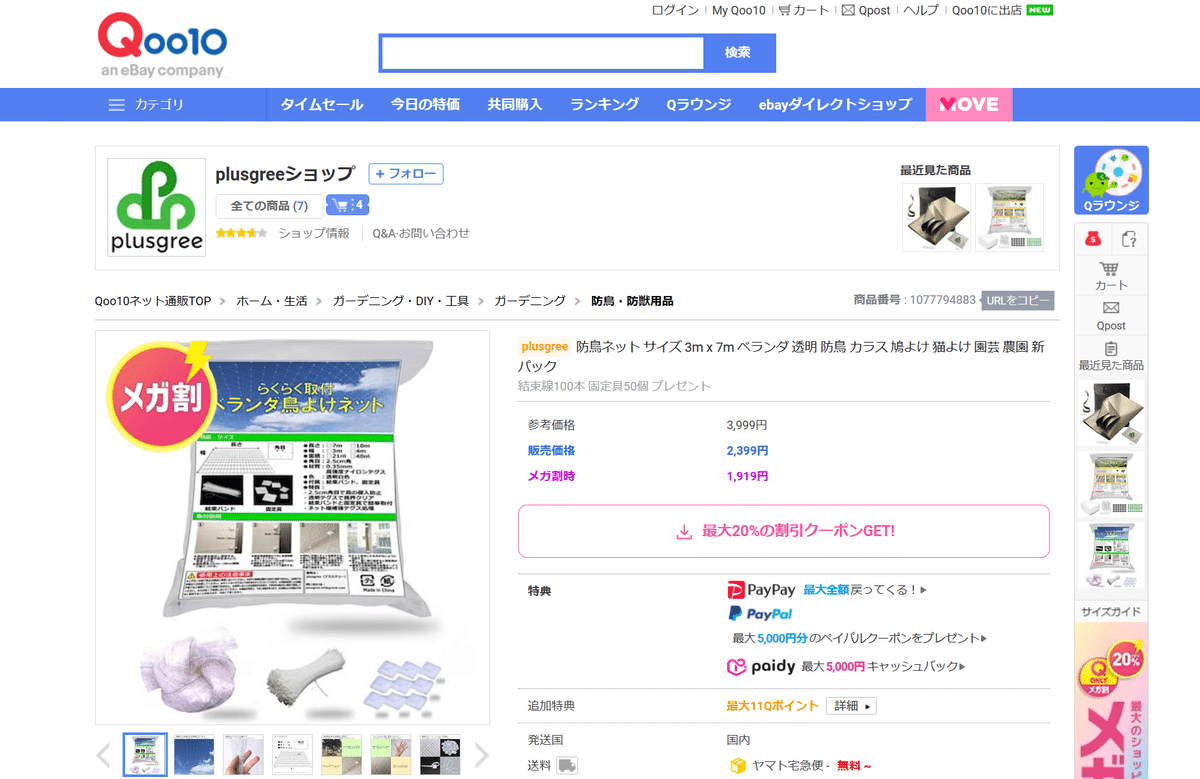
Task: Click the メガ割時 price 1,919円
Action: coord(747,476)
